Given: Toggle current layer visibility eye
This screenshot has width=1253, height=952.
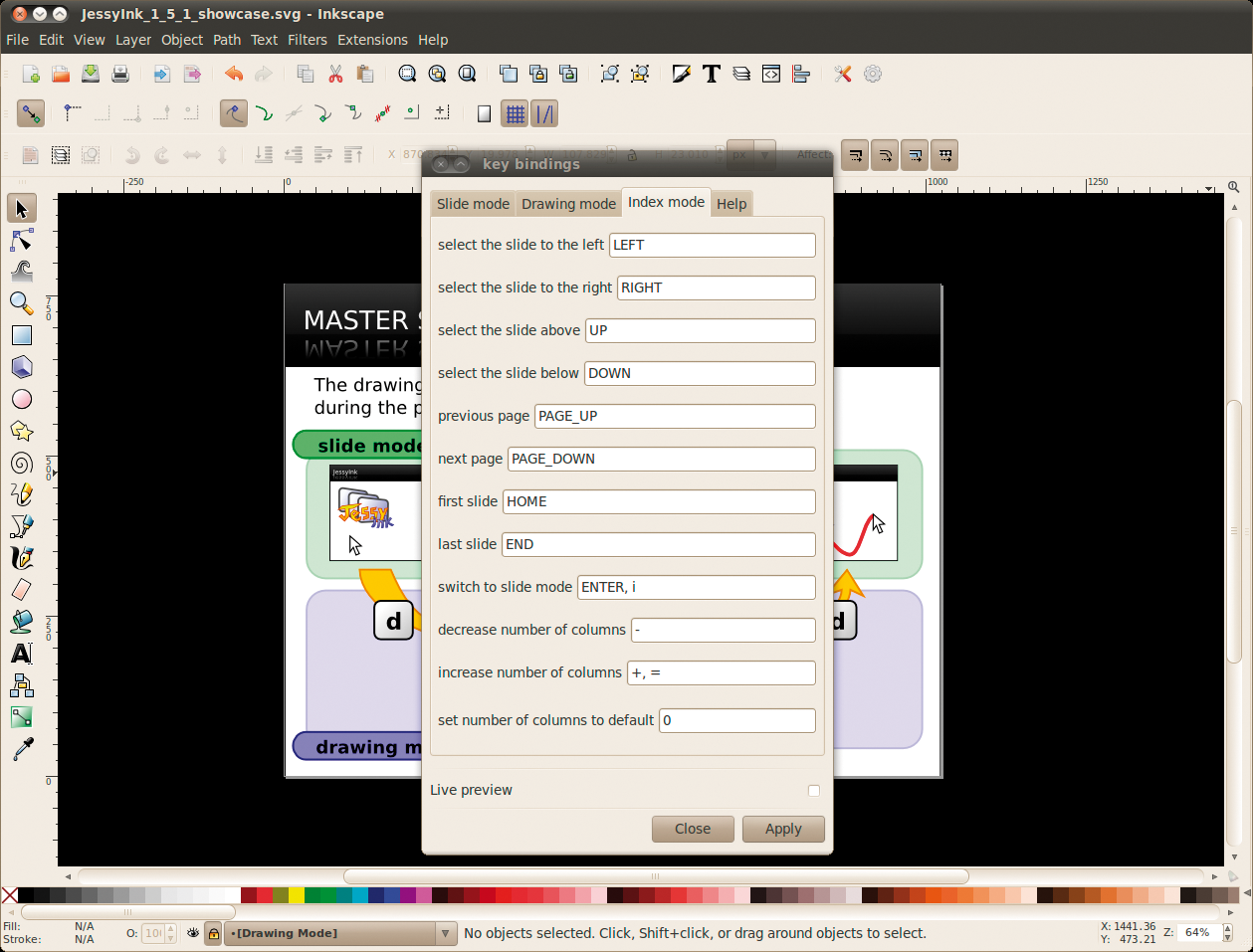Looking at the screenshot, I should 193,933.
